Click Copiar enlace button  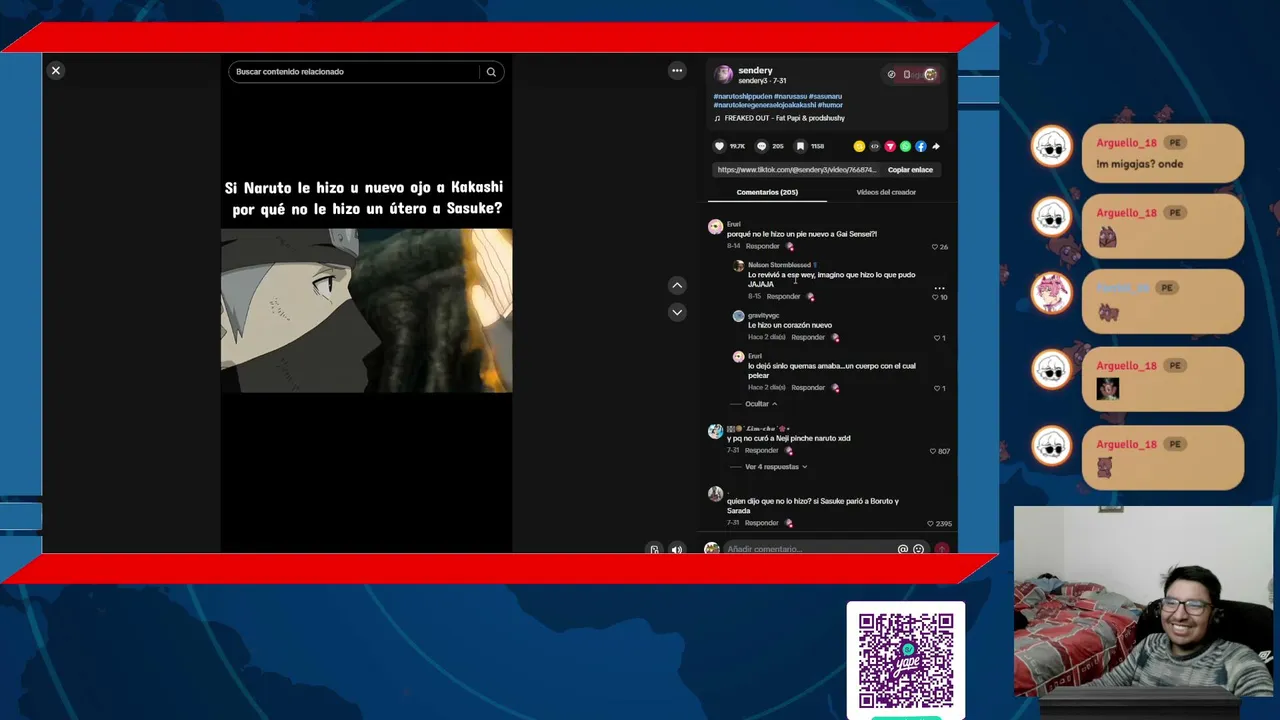tap(910, 170)
